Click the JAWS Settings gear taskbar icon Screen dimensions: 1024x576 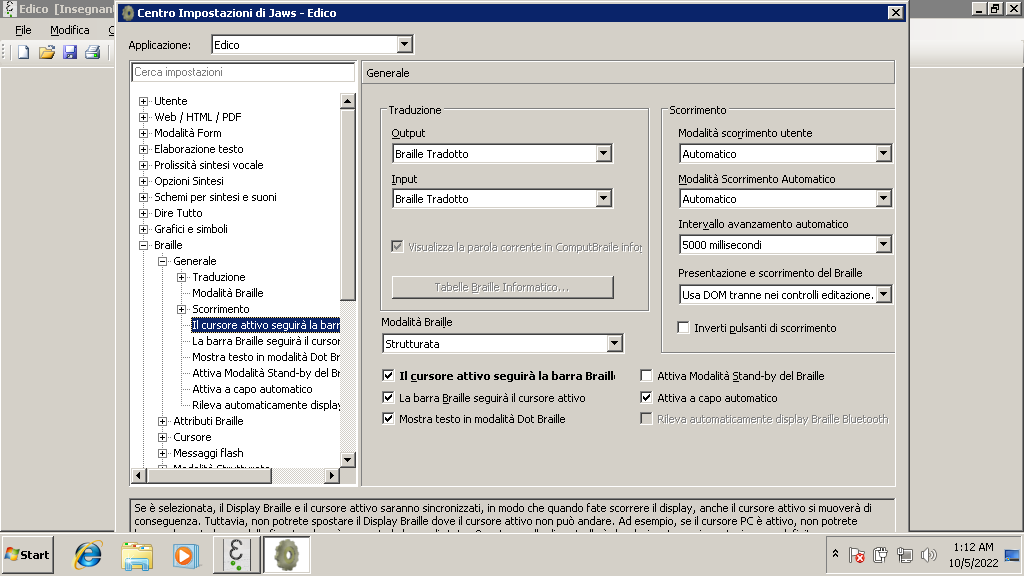pos(286,554)
